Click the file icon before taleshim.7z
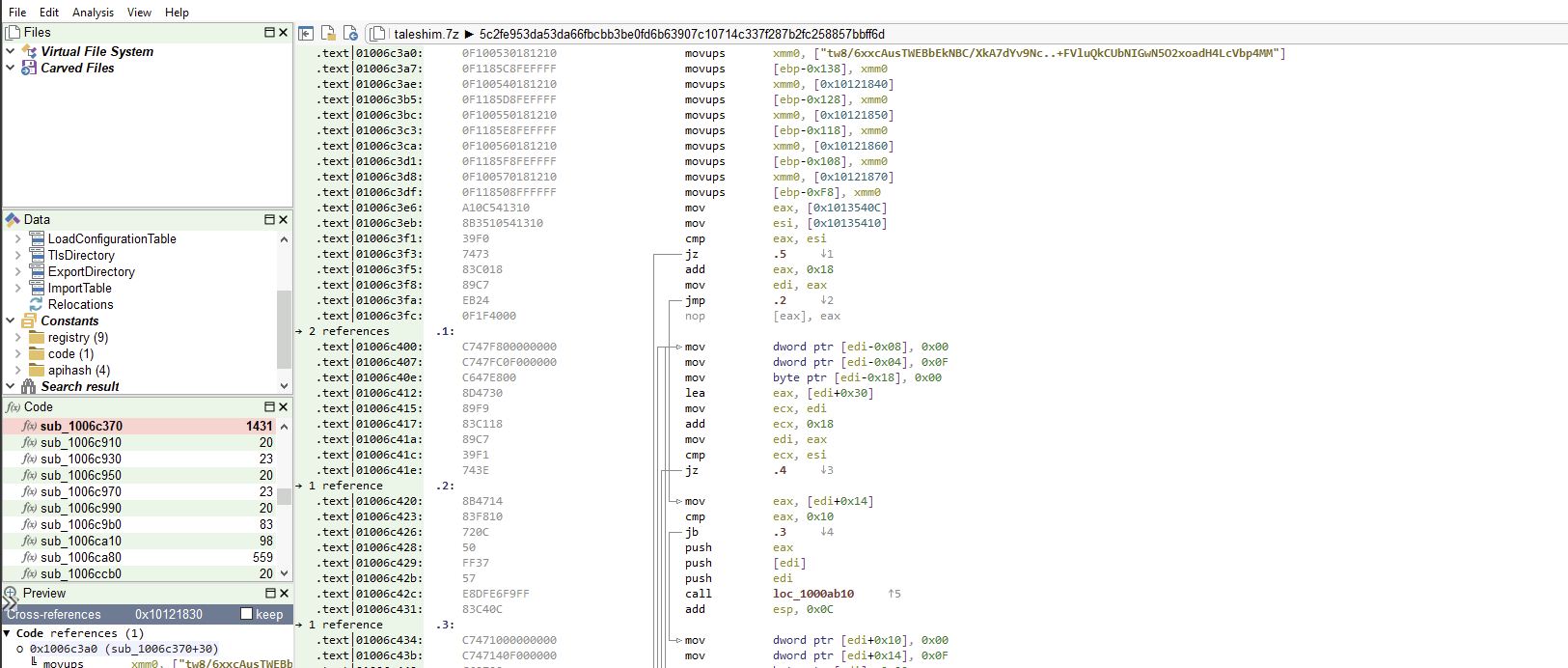The height and width of the screenshot is (668, 1568). (378, 34)
